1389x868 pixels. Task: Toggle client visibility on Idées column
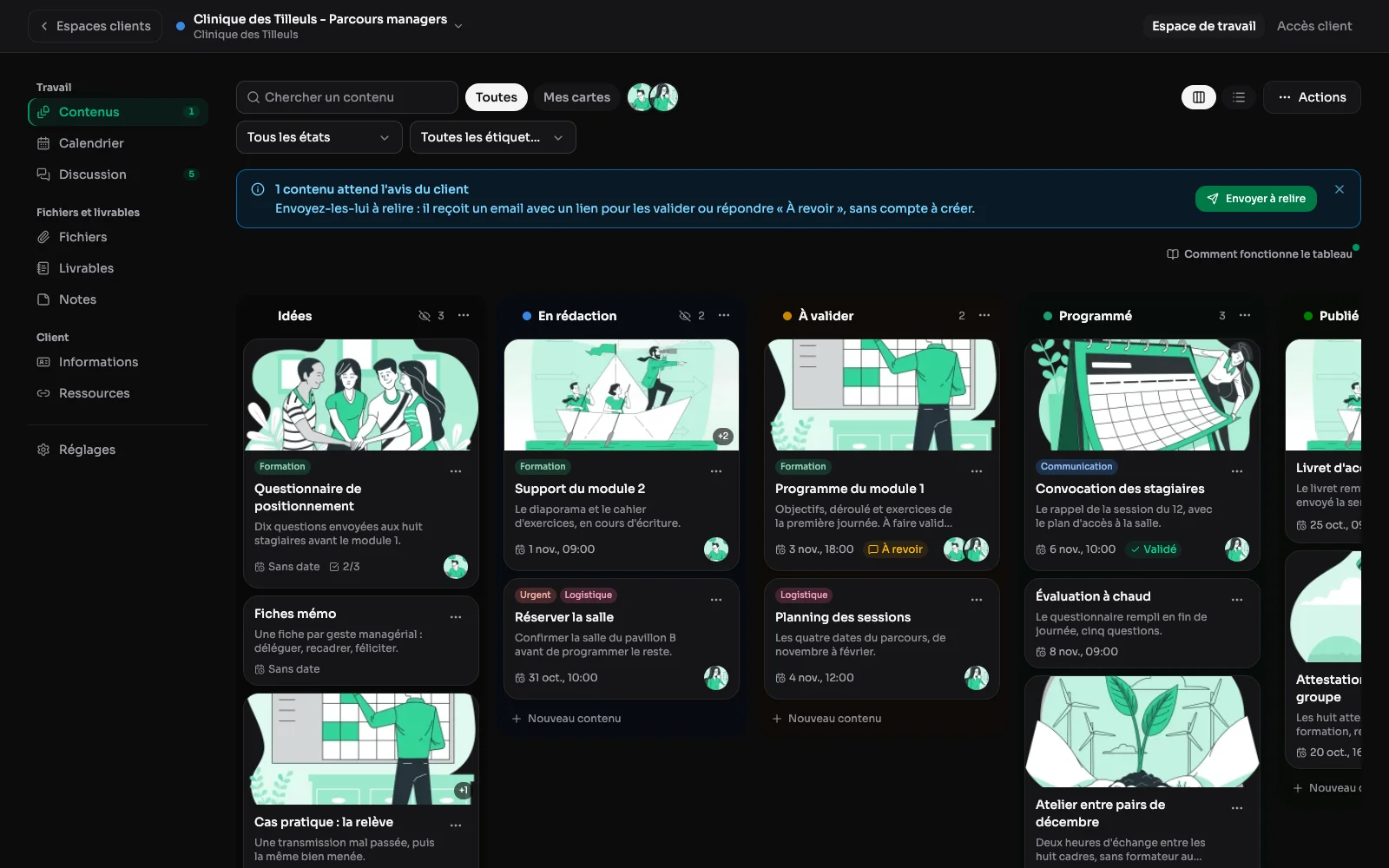pos(425,316)
